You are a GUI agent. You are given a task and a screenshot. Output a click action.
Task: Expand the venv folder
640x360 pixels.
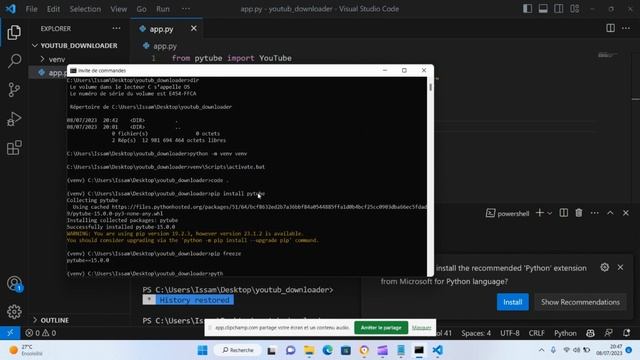click(x=57, y=59)
